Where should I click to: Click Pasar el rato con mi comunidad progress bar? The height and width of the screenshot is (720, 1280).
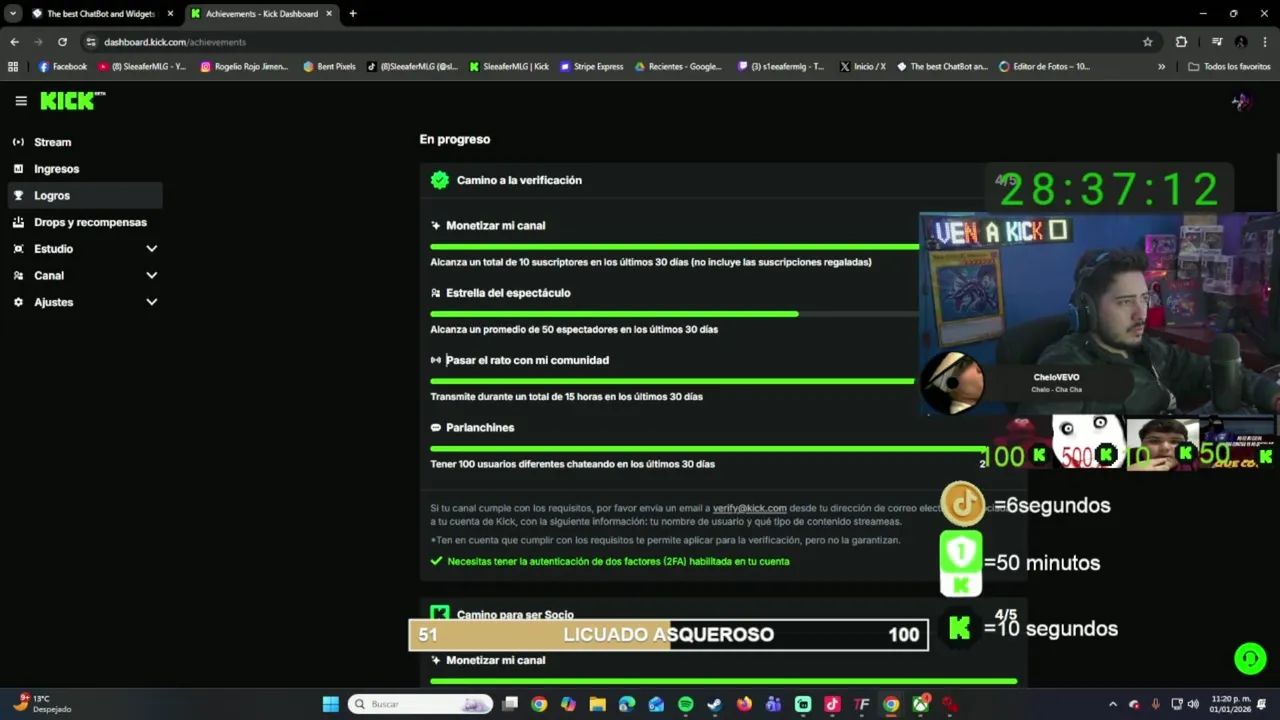point(674,381)
